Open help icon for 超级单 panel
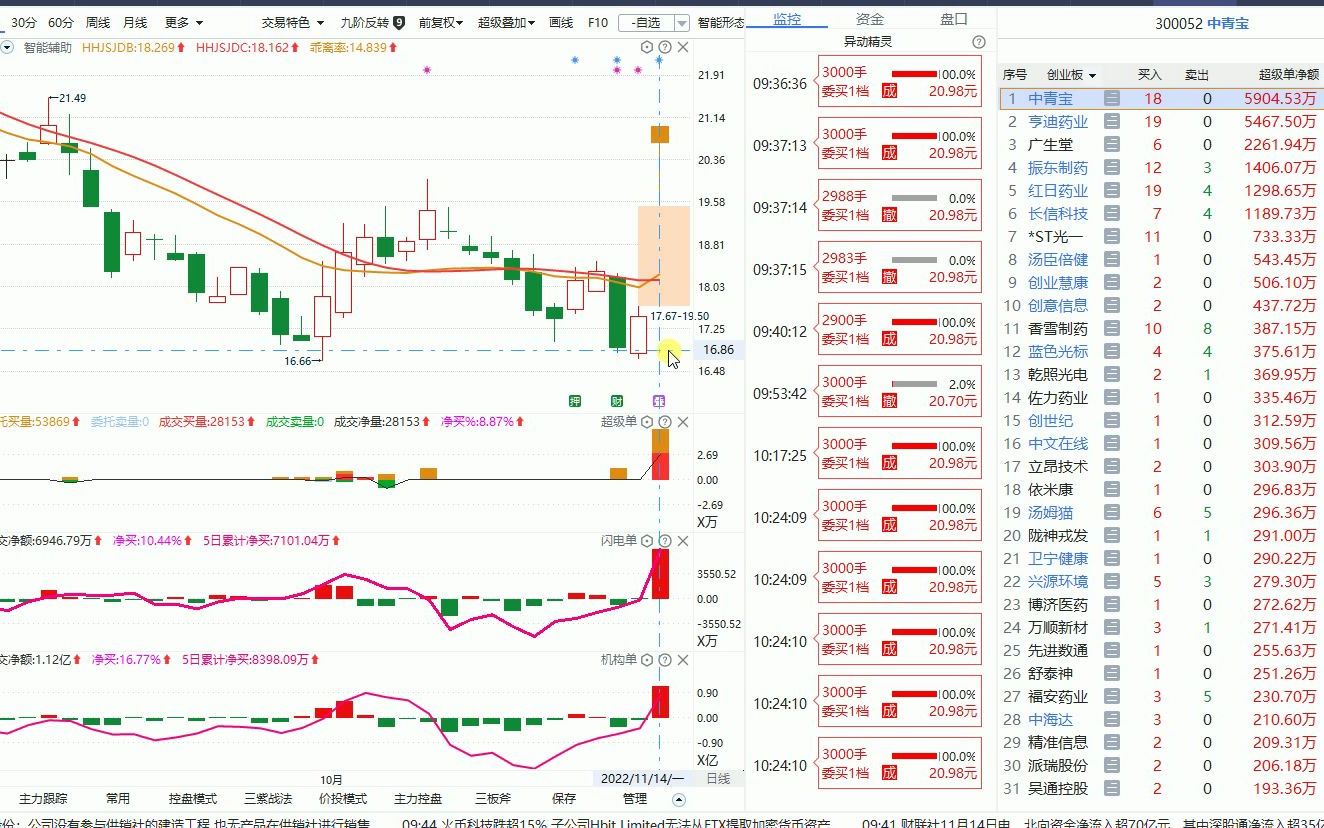The height and width of the screenshot is (828, 1324). tap(665, 422)
